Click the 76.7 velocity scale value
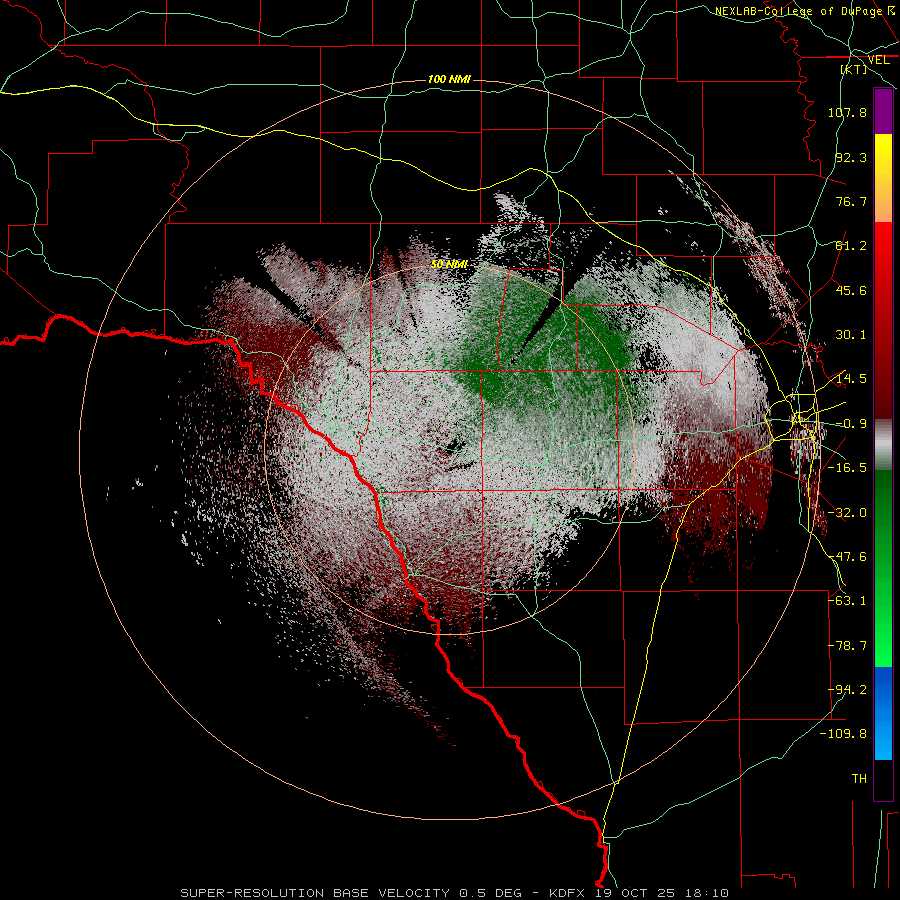This screenshot has width=900, height=900. [851, 201]
